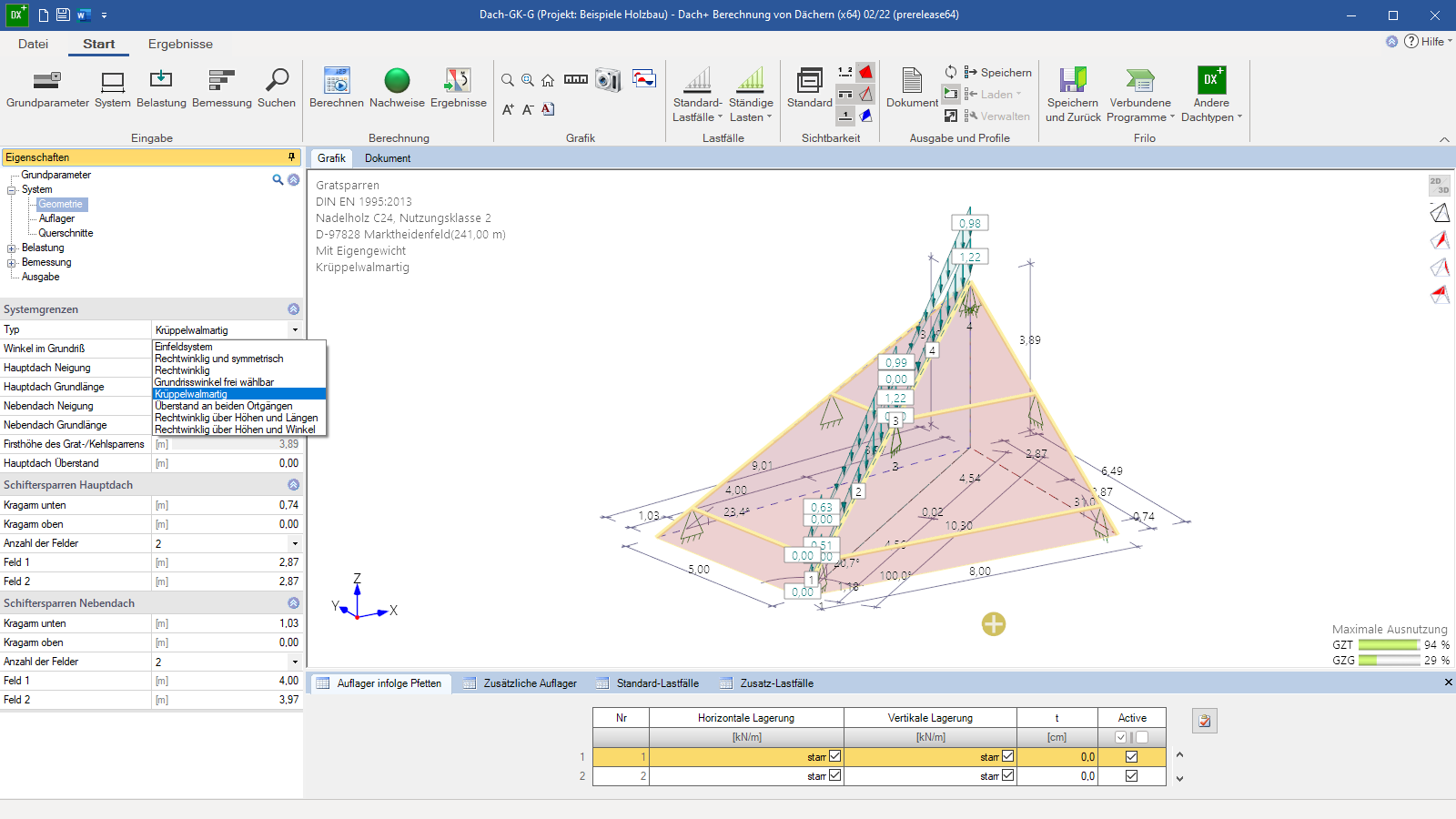The image size is (1456, 819).
Task: Click Speichern und Zurück icon
Action: pos(1073,80)
